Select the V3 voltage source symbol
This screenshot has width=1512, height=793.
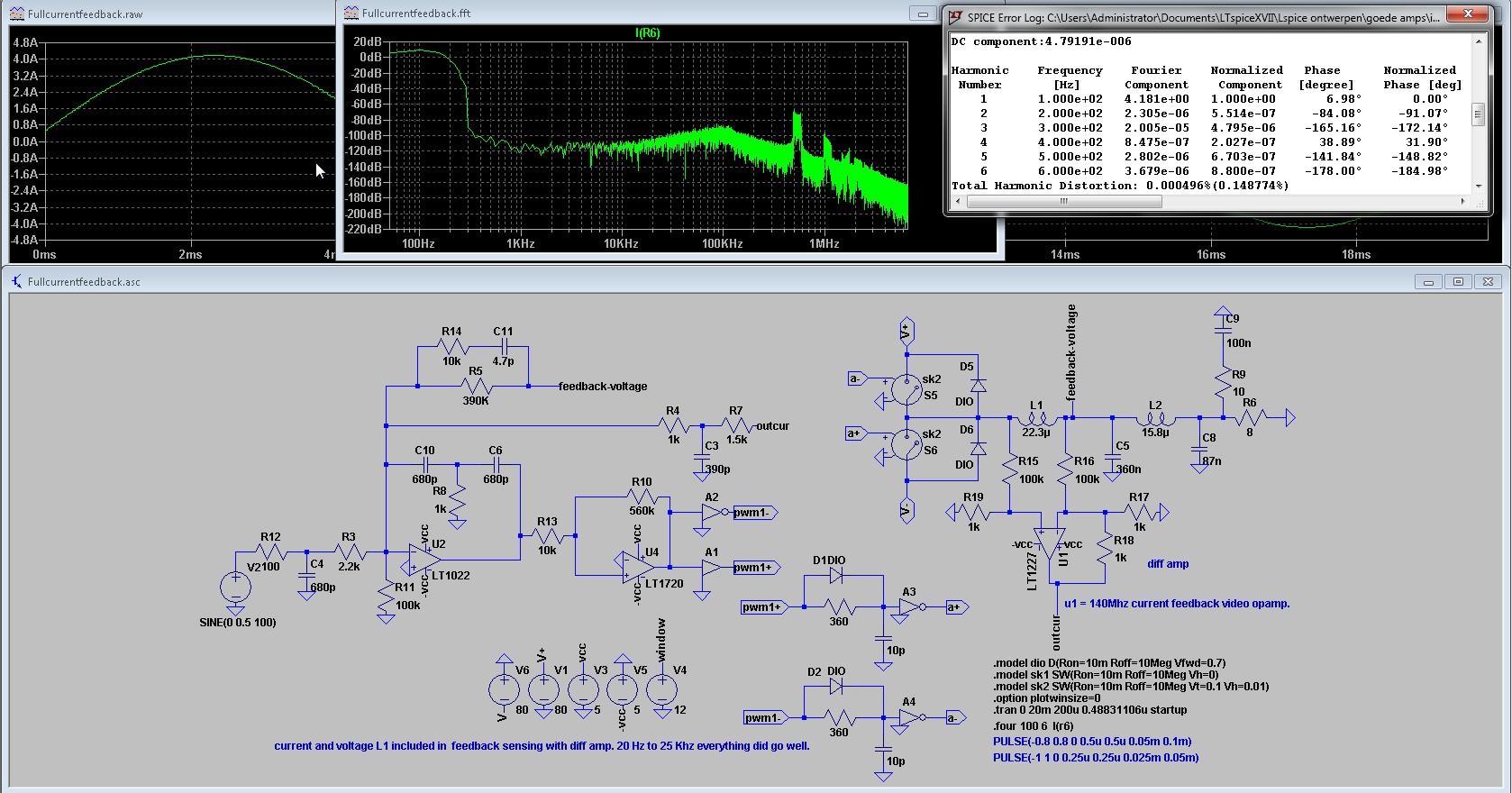pyautogui.click(x=583, y=689)
